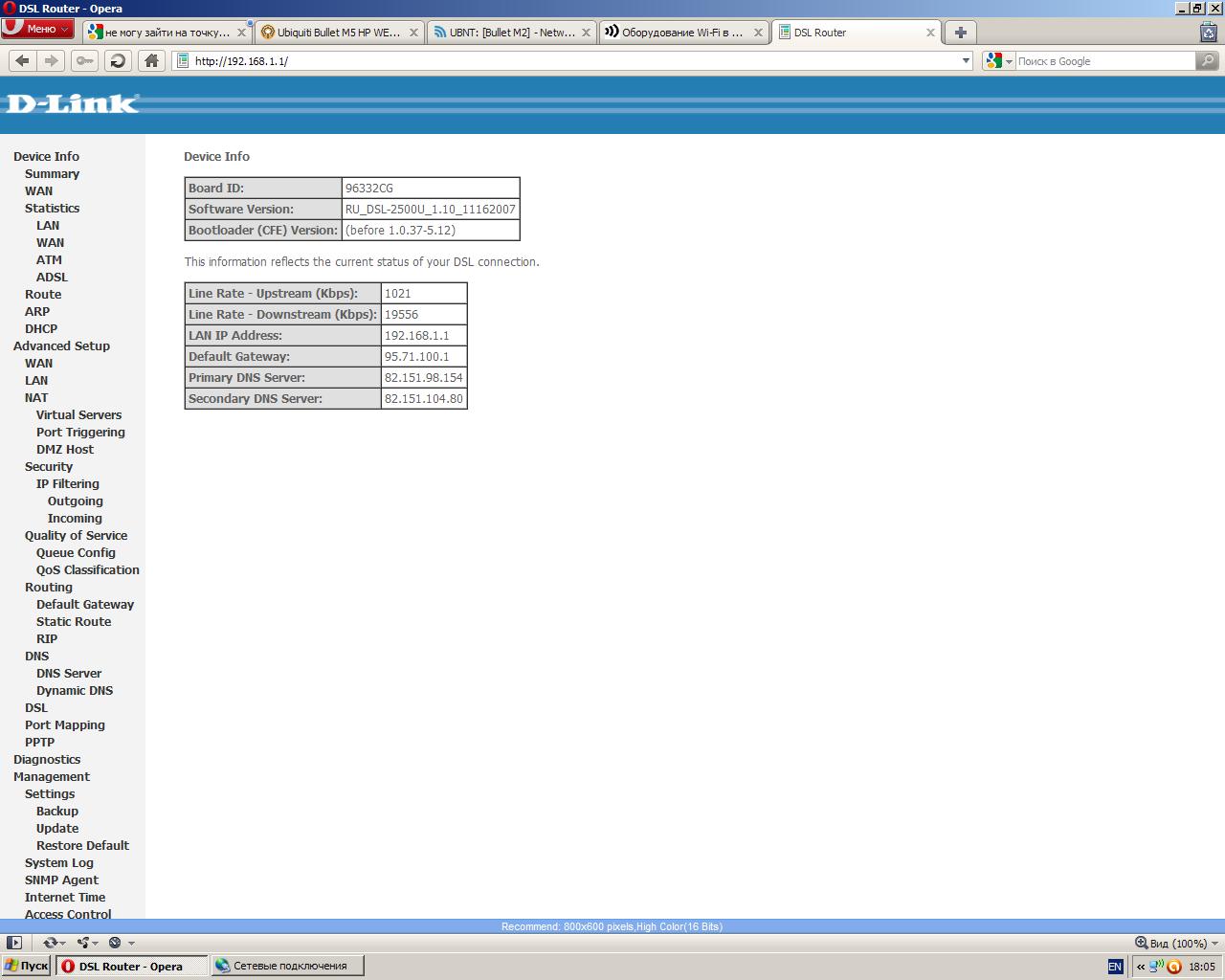Screen dimensions: 1225x980
Task: Expand the Opera Link dropdown arrow
Action: (x=63, y=944)
